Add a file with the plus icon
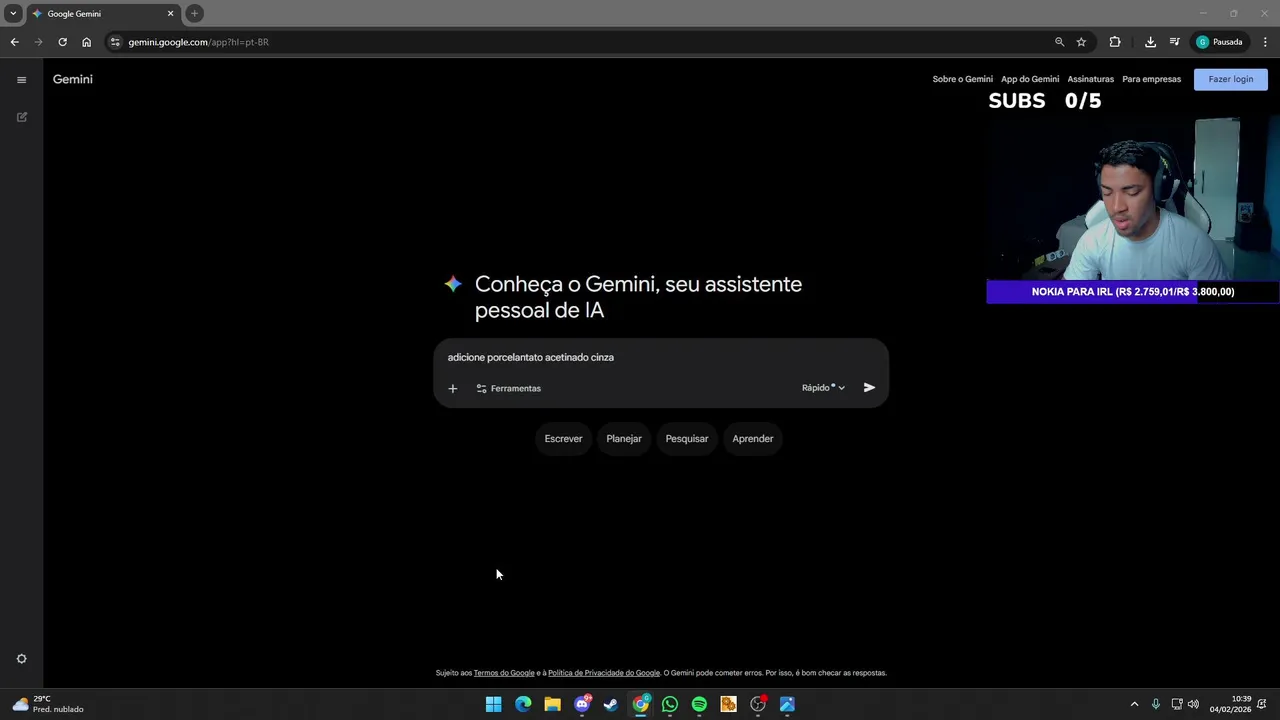 pyautogui.click(x=453, y=388)
